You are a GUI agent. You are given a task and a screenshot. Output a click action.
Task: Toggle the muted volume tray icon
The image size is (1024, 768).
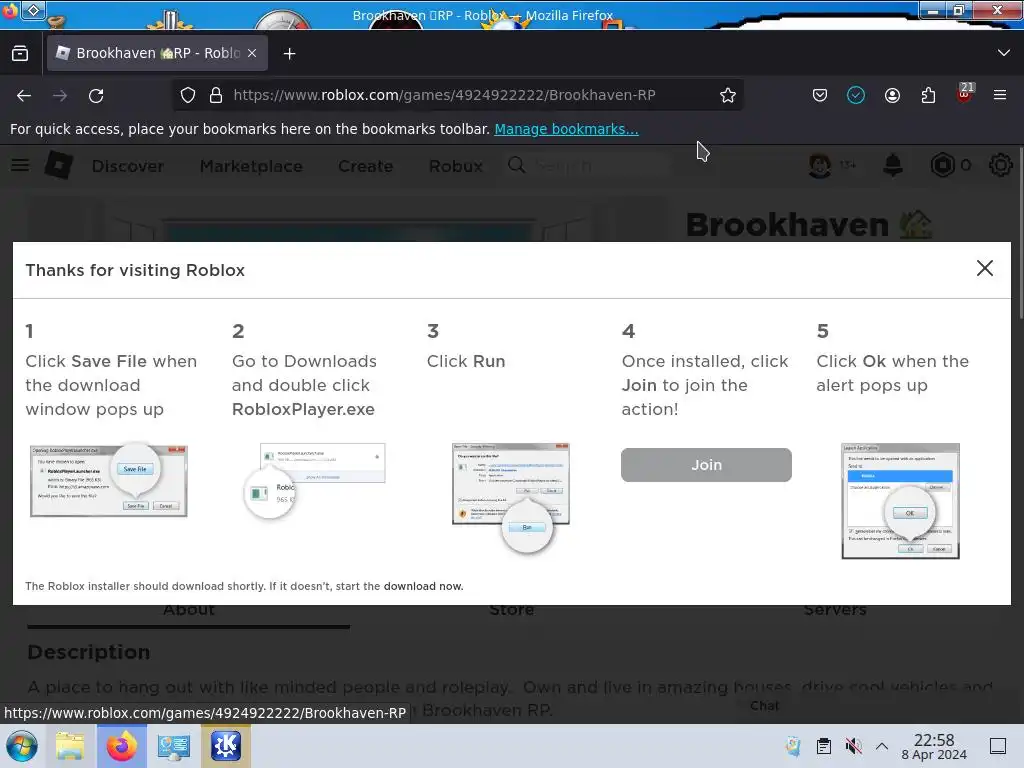pyautogui.click(x=853, y=746)
